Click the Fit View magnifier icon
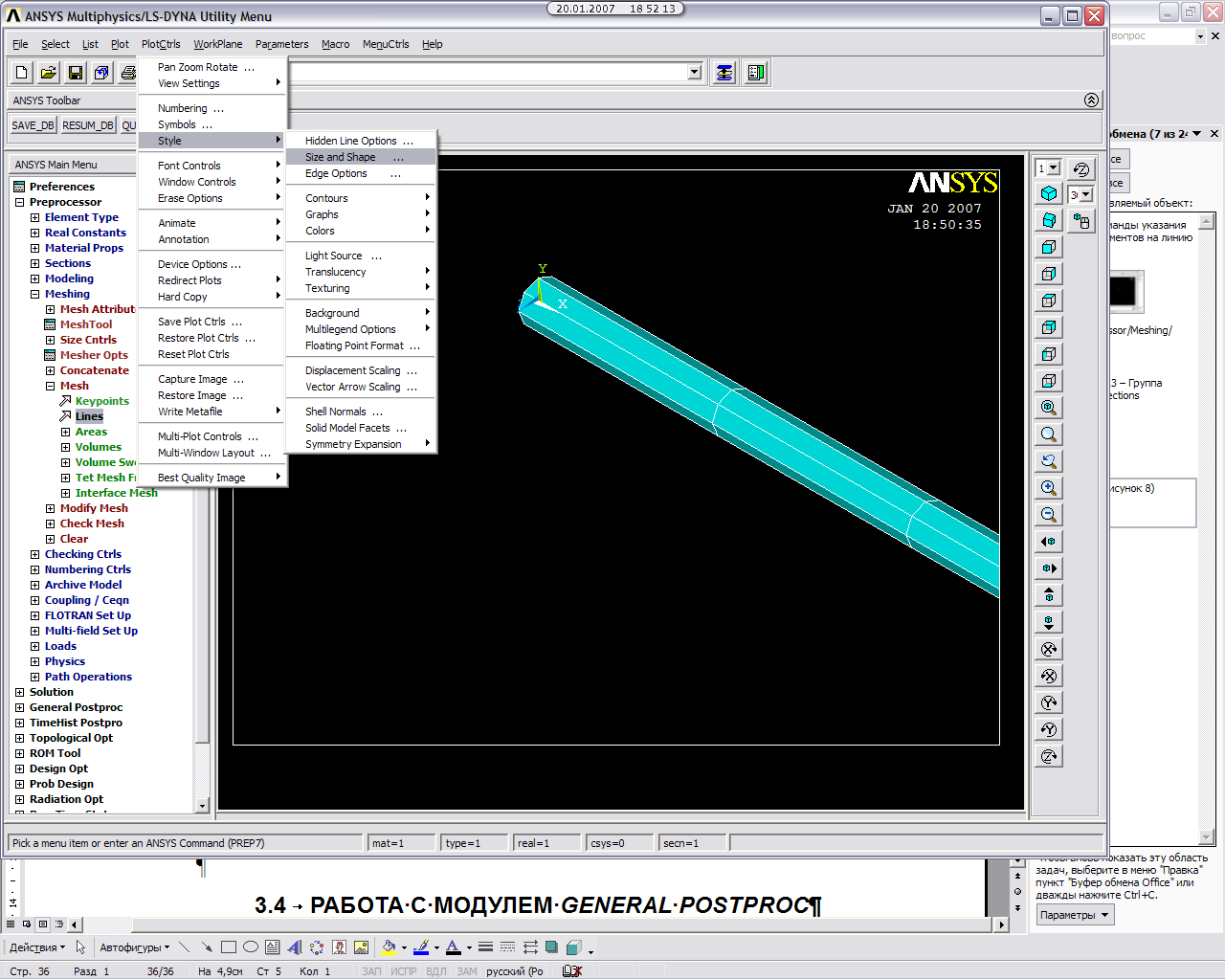1225x980 pixels. click(x=1049, y=408)
